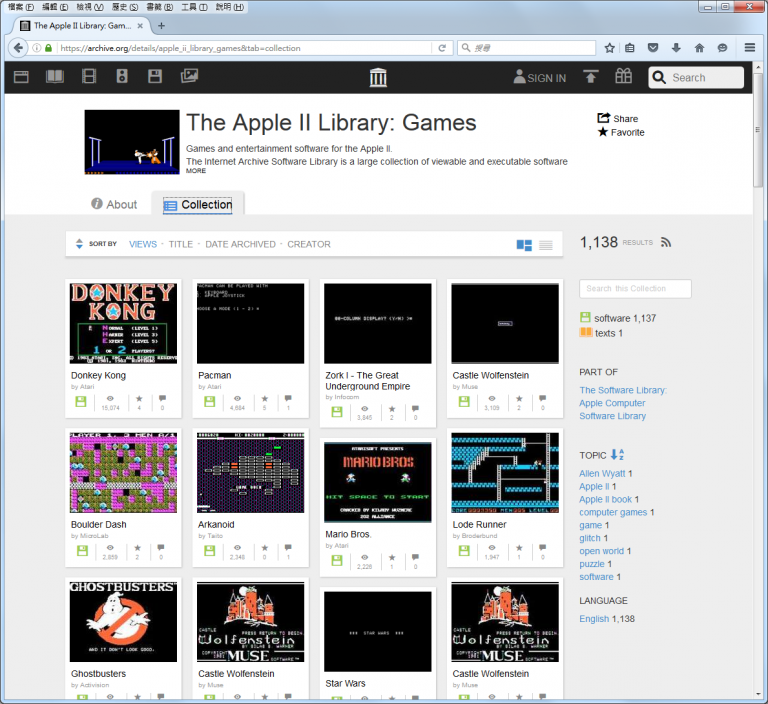This screenshot has height=704, width=768.
Task: Filter by topic open world
Action: point(601,551)
